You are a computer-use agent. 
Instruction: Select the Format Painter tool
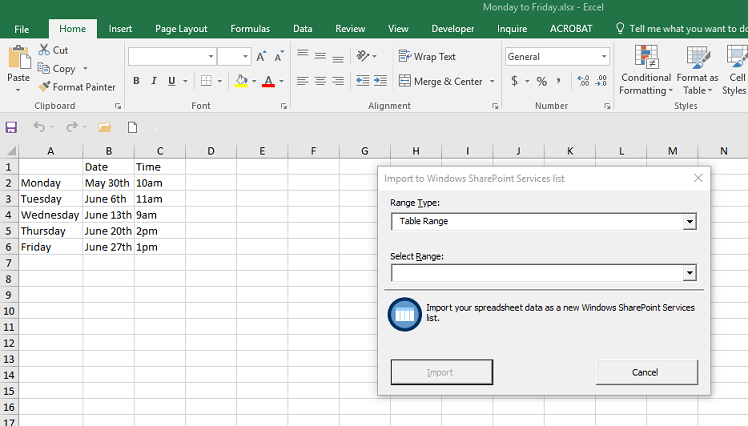77,87
